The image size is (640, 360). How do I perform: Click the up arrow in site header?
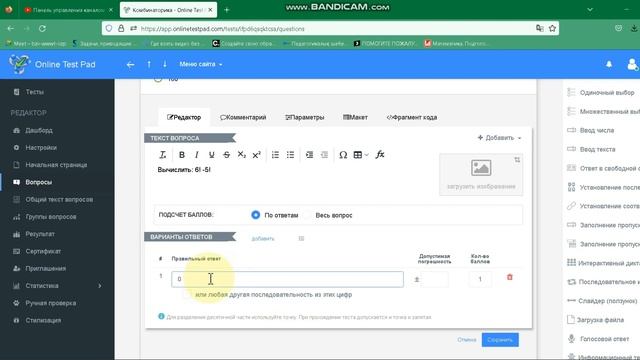(x=149, y=64)
